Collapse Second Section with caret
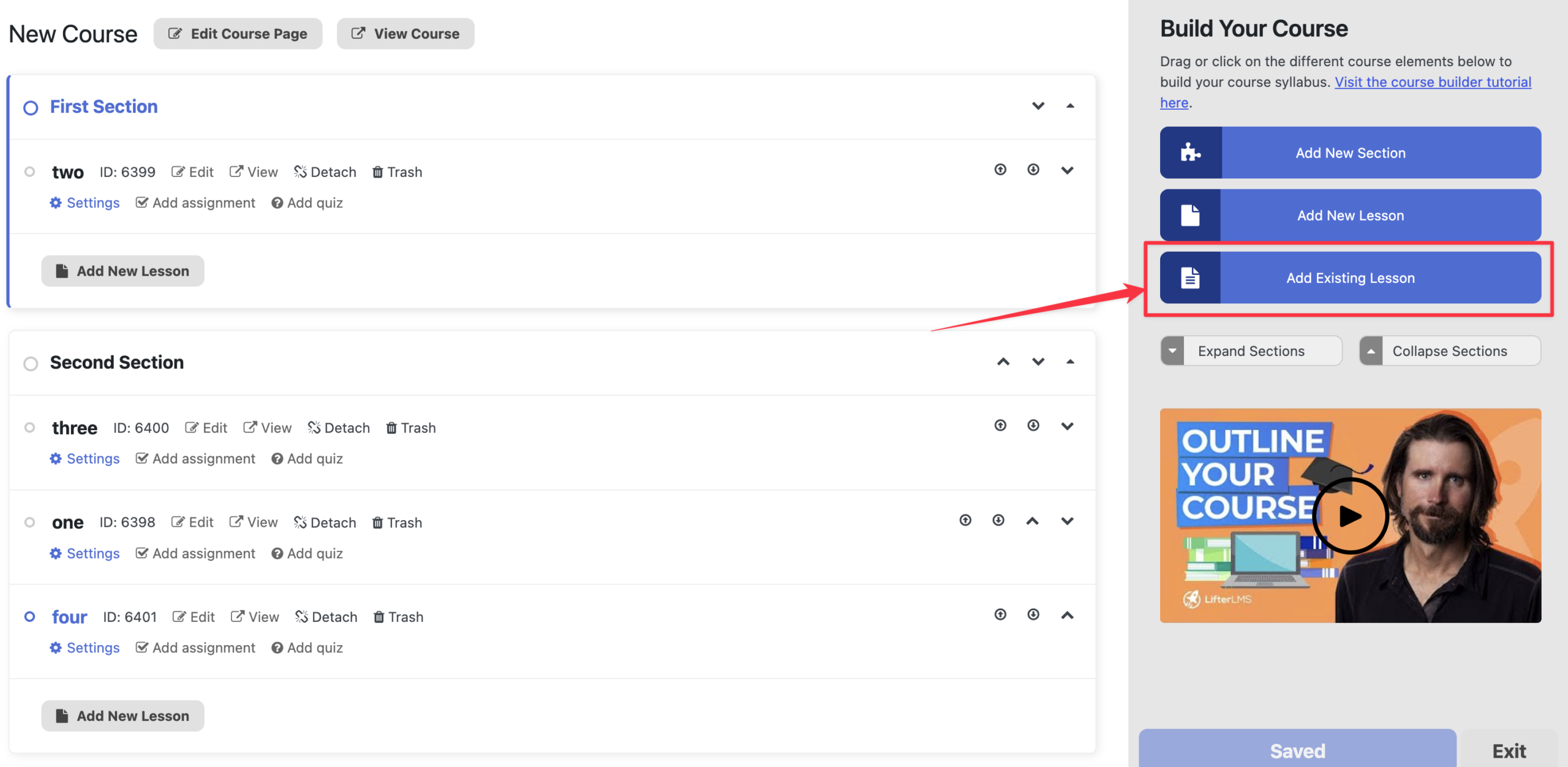 (1070, 361)
